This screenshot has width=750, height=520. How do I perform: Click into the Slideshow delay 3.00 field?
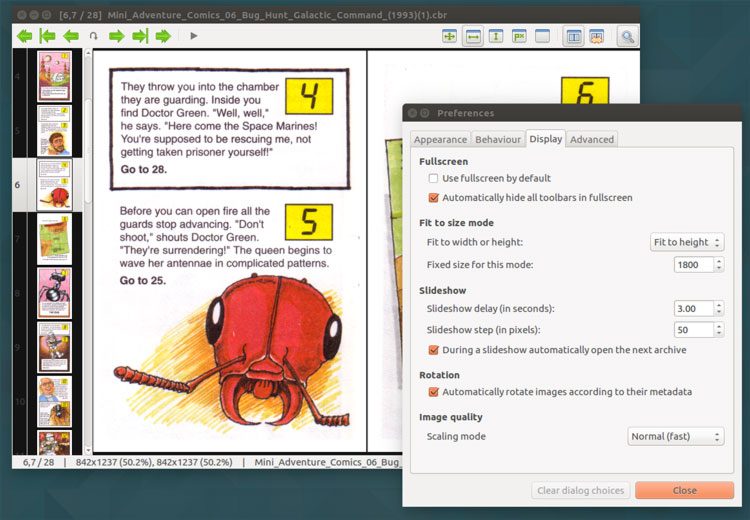694,309
